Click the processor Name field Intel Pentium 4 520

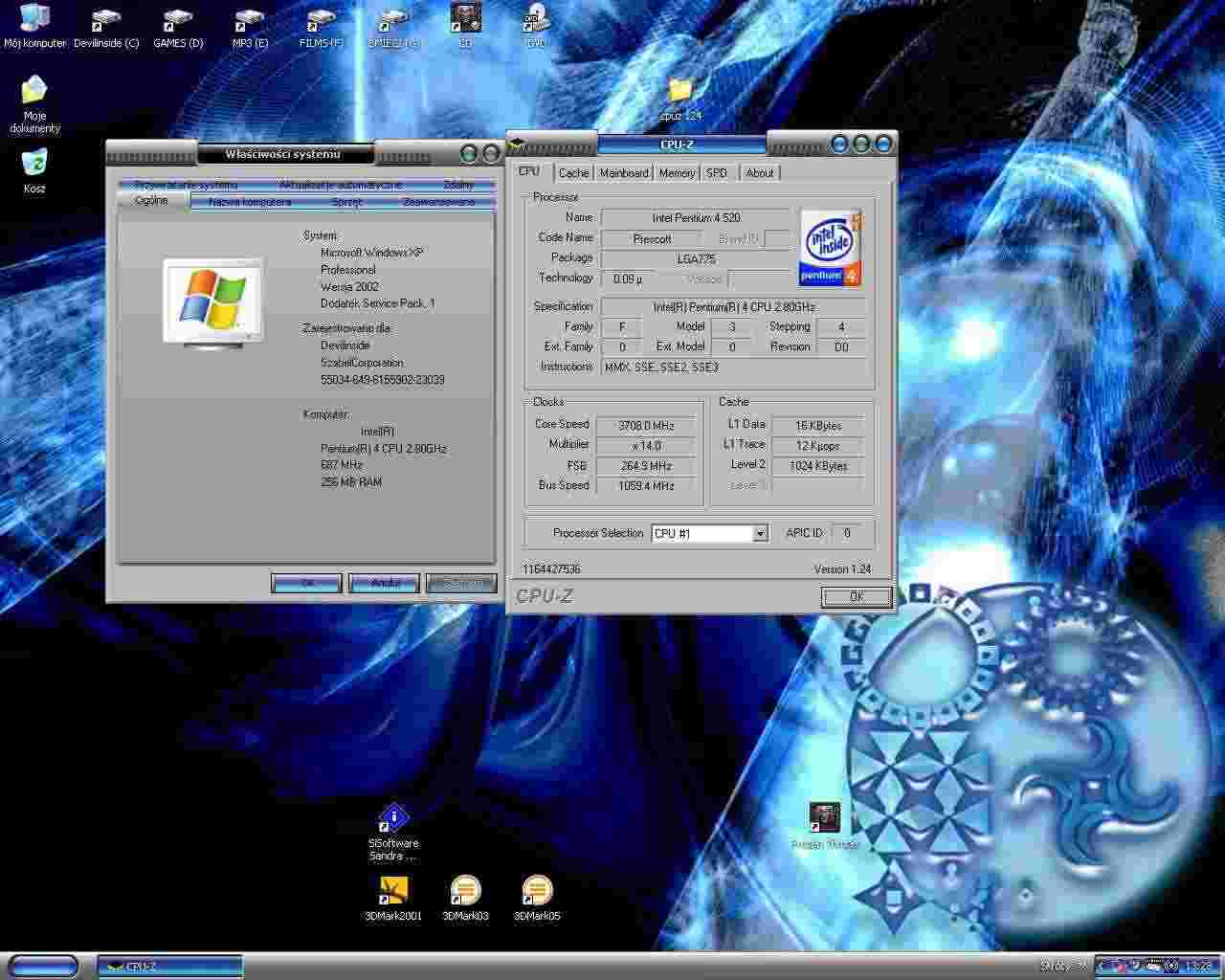coord(696,218)
